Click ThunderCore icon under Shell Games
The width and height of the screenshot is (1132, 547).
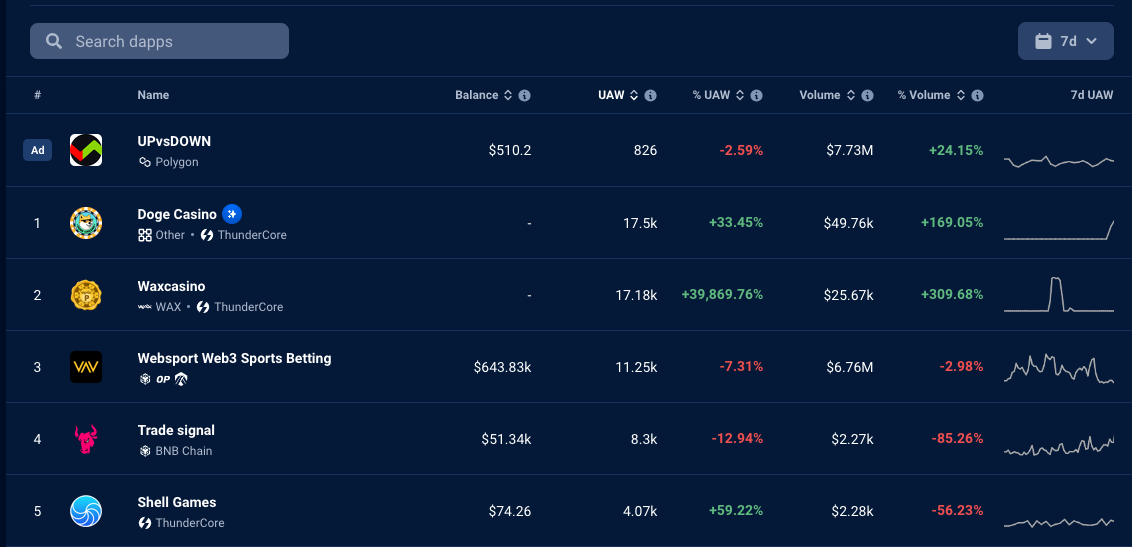pos(144,523)
